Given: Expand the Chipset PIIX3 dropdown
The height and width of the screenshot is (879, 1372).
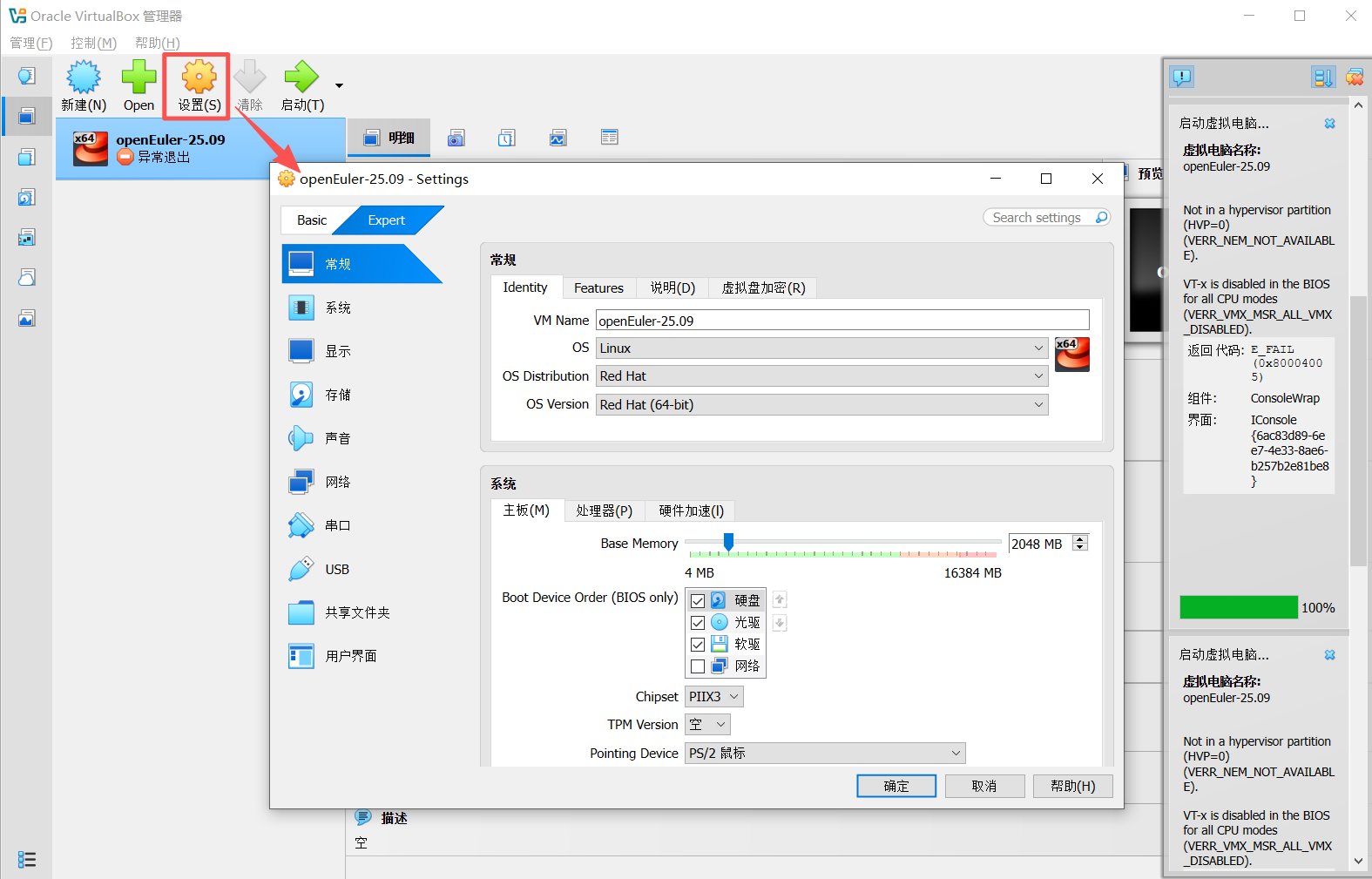Looking at the screenshot, I should [713, 697].
